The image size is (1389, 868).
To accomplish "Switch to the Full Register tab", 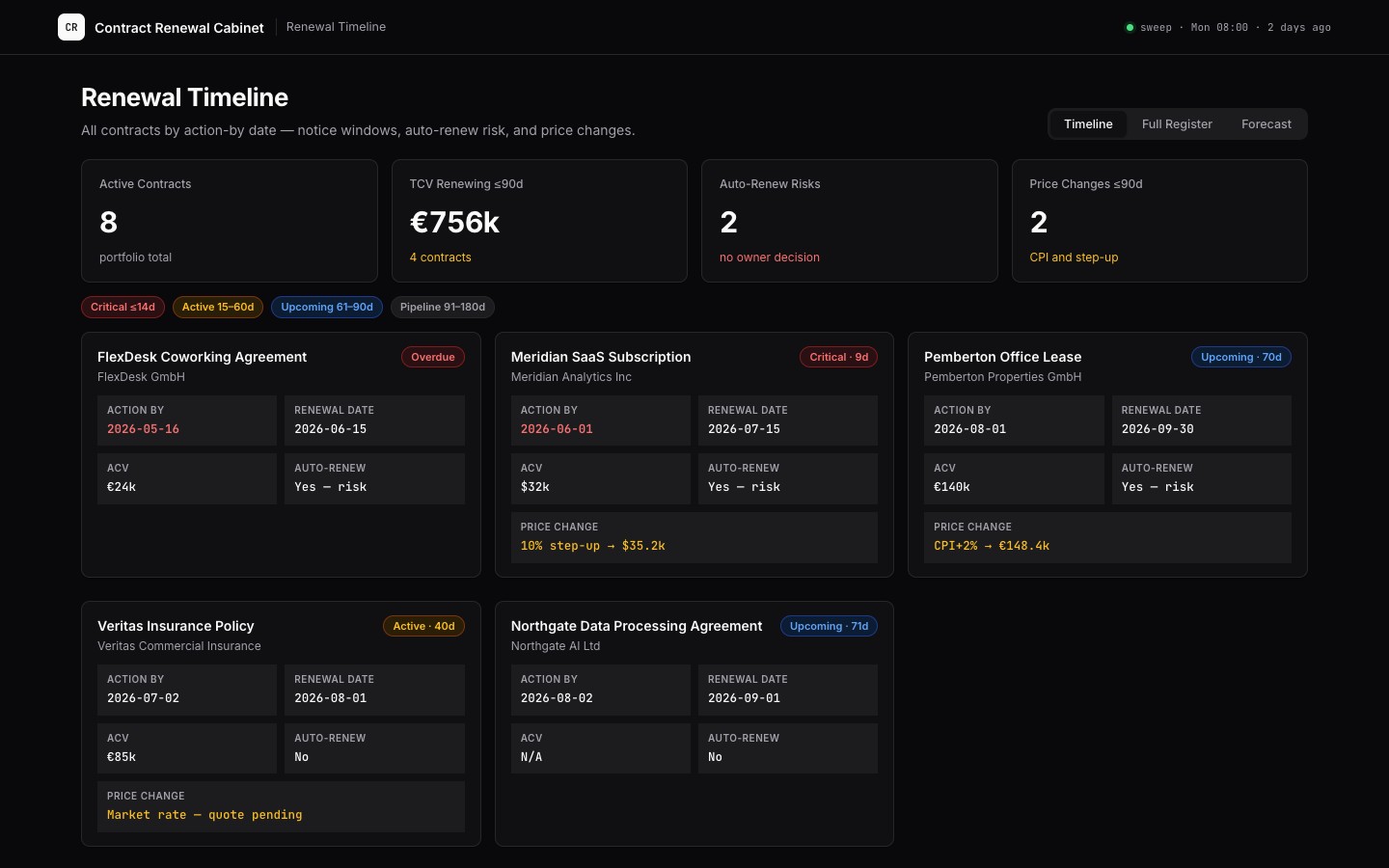I will tap(1177, 124).
